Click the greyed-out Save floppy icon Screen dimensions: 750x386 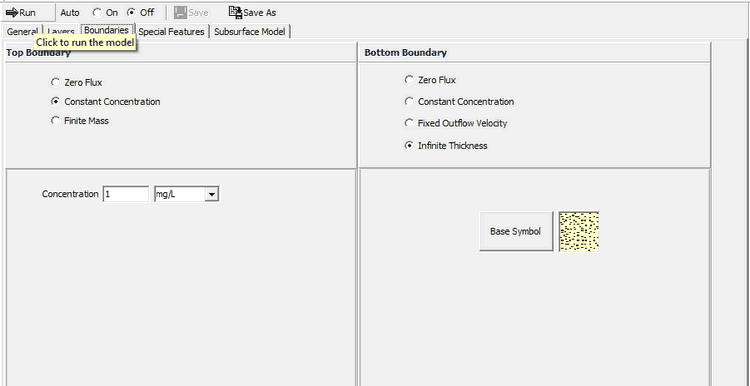180,12
